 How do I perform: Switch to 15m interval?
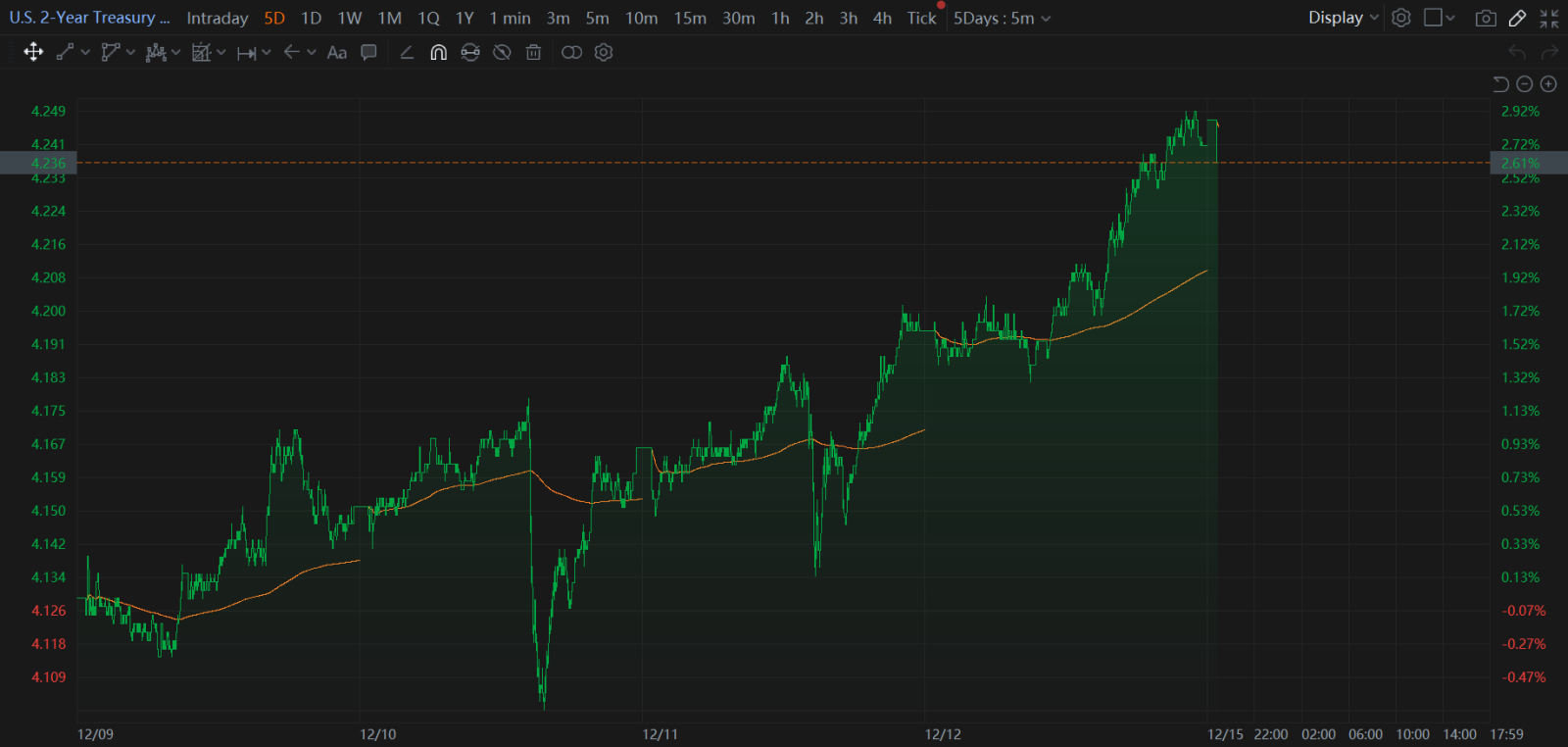tap(690, 18)
